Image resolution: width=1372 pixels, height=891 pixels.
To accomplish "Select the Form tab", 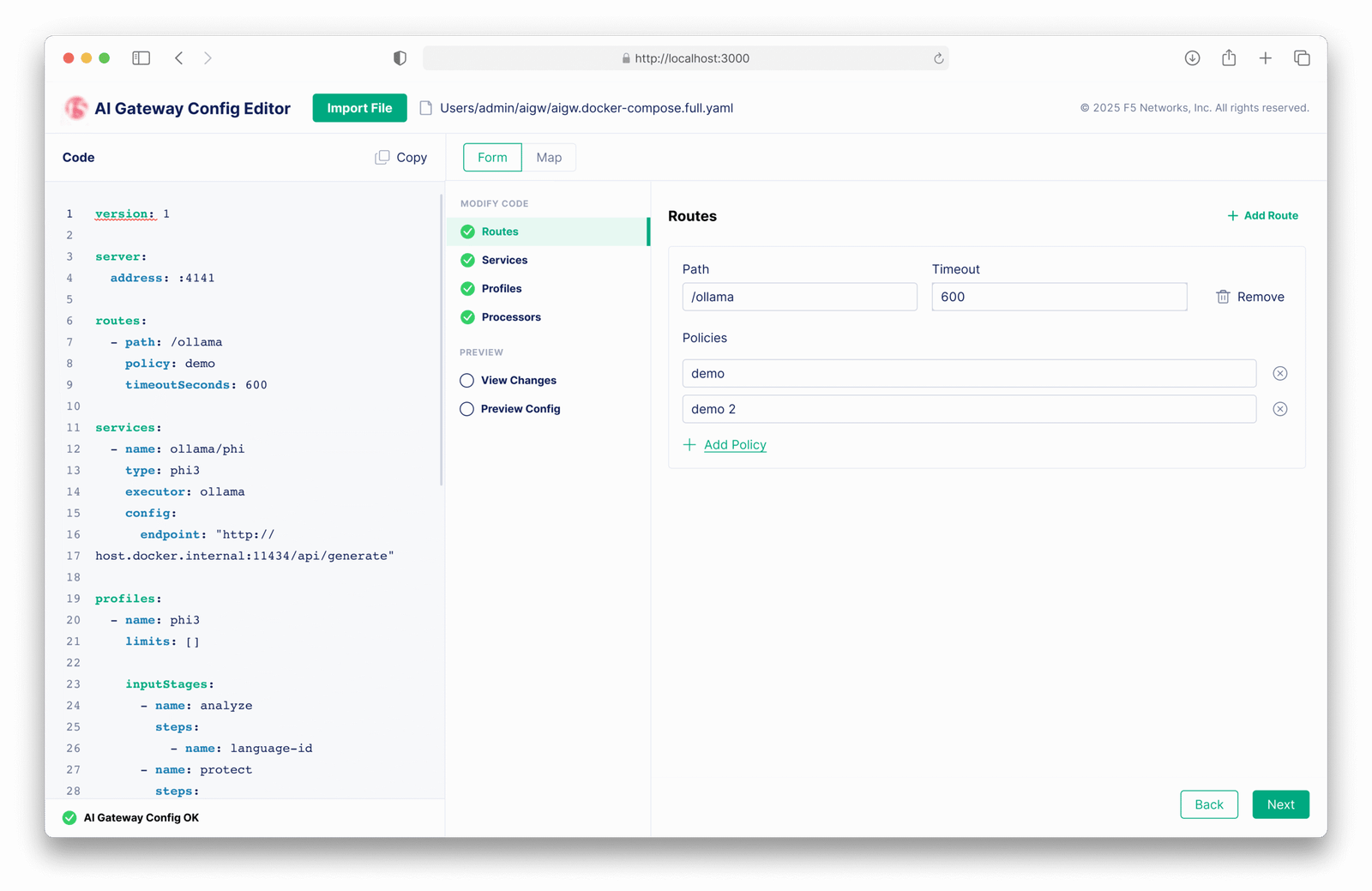I will 492,158.
